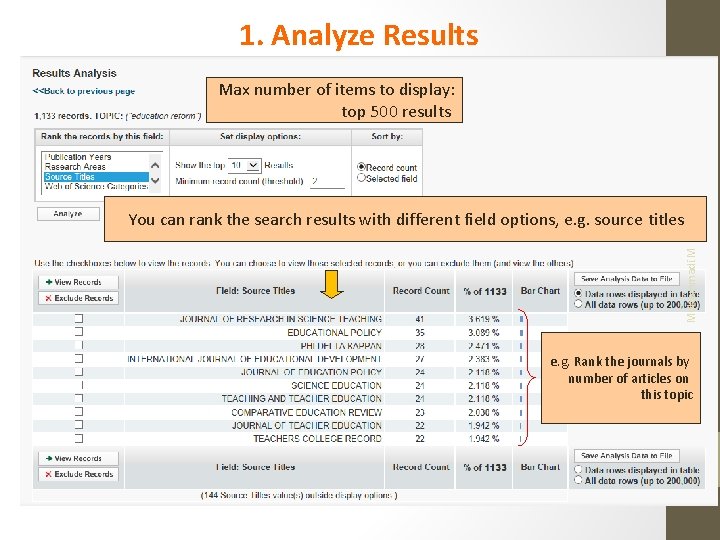Click the Back to previous page link
The height and width of the screenshot is (540, 720).
click(x=84, y=91)
